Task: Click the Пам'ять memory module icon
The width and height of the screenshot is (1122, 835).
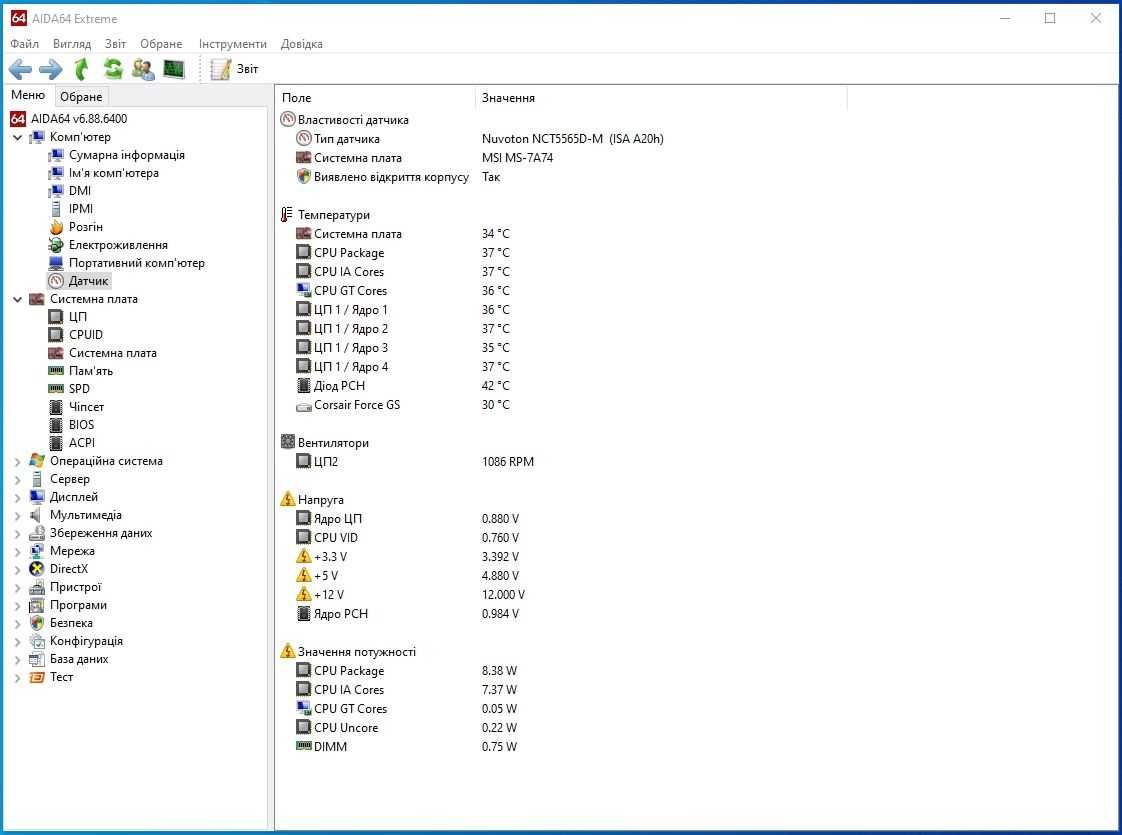Action: [x=56, y=371]
